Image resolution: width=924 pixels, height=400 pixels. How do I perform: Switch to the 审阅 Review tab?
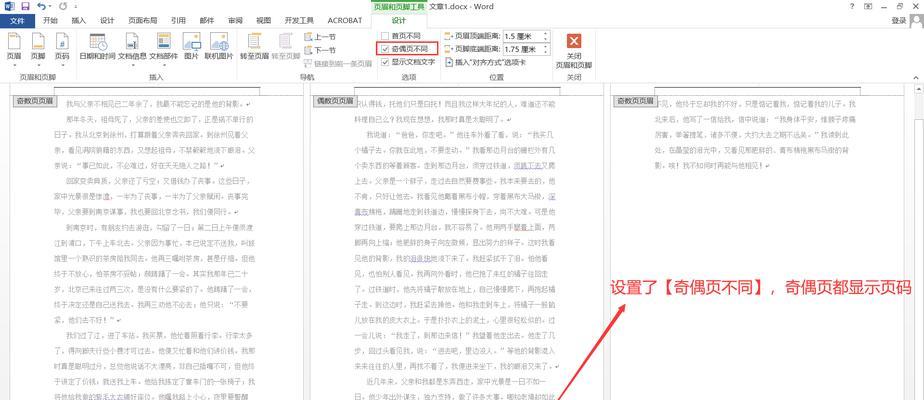[235, 20]
